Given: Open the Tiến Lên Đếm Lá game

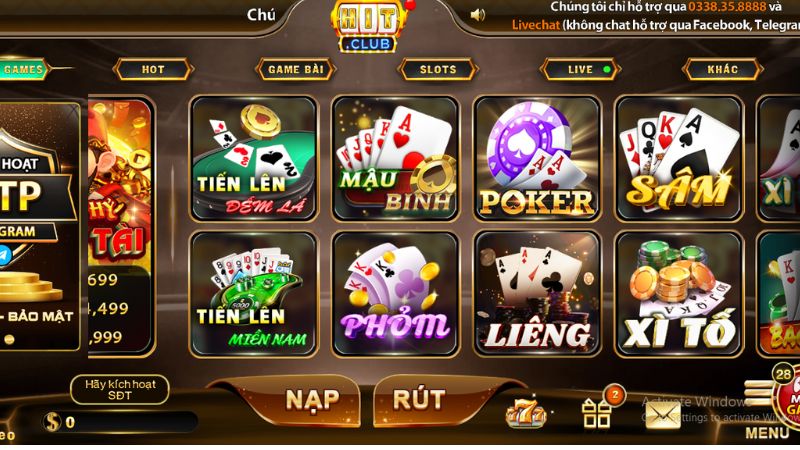Looking at the screenshot, I should tap(254, 159).
